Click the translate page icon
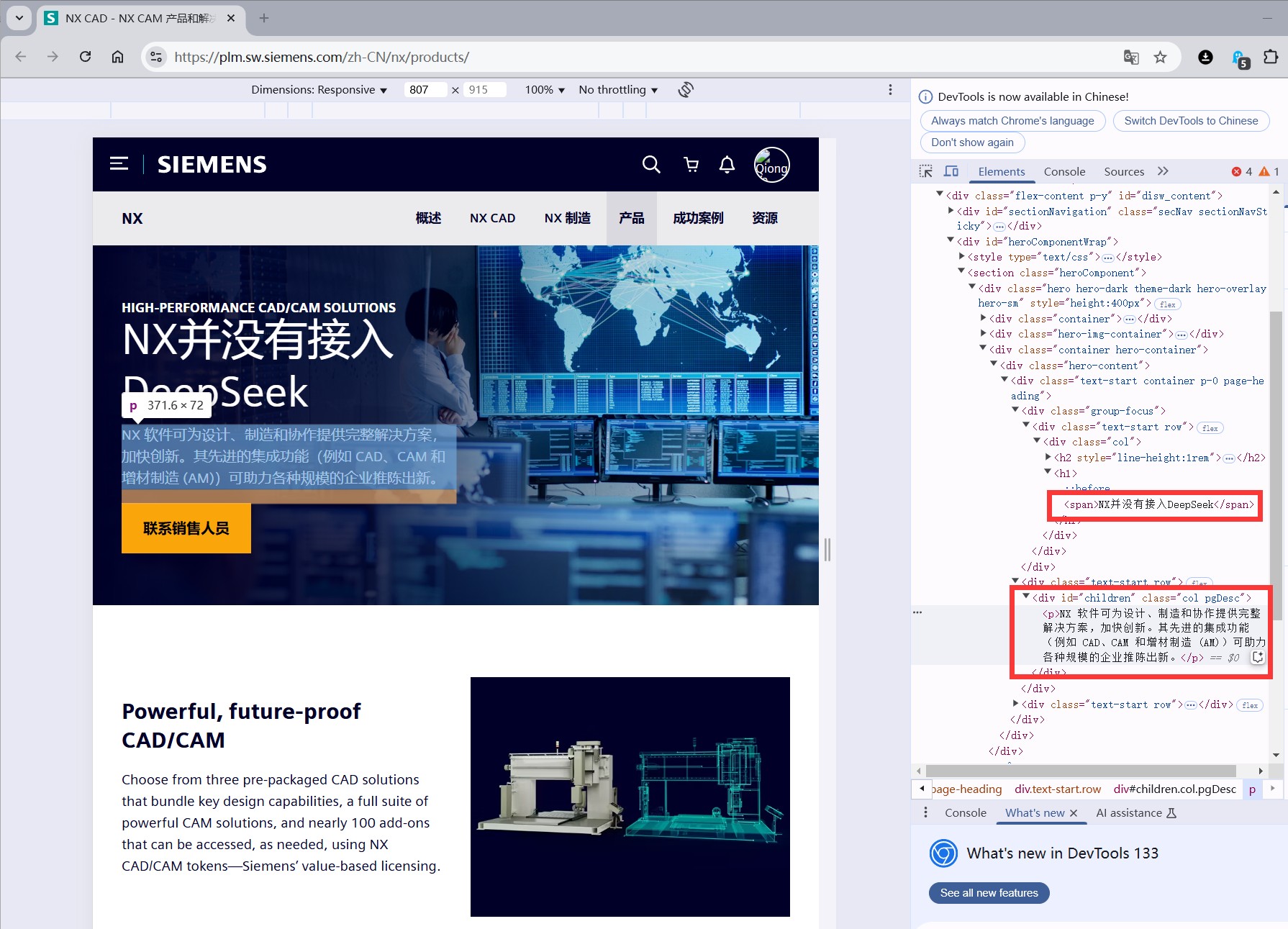 click(x=1131, y=57)
